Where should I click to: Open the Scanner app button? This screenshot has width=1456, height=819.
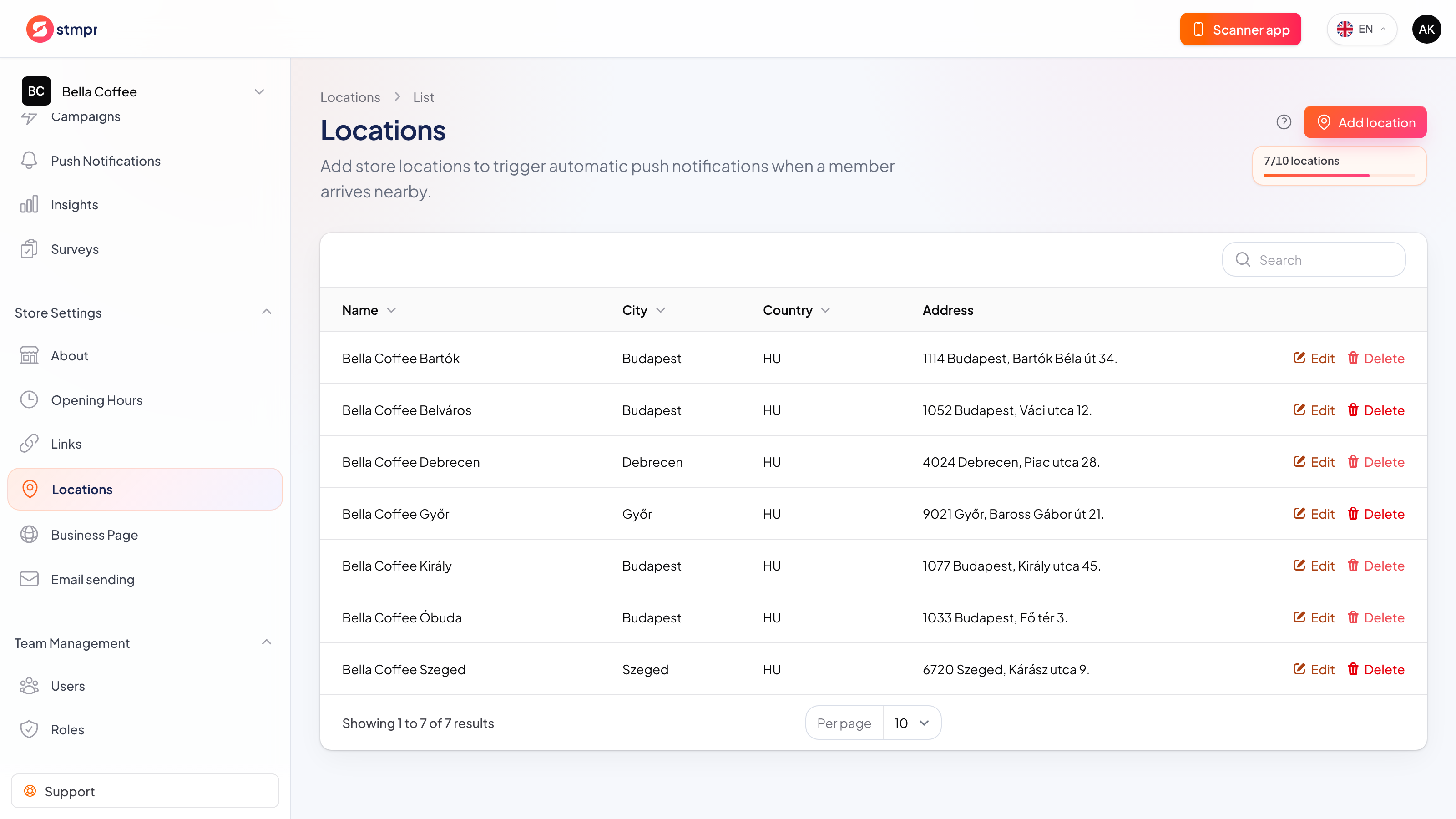1241,30
